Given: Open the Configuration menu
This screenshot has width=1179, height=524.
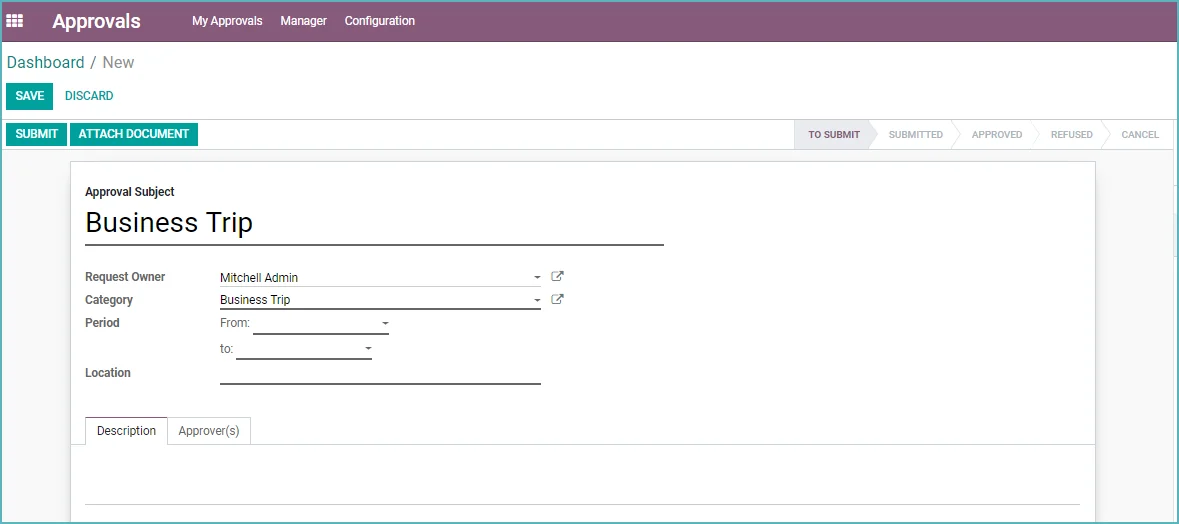Looking at the screenshot, I should coord(380,21).
